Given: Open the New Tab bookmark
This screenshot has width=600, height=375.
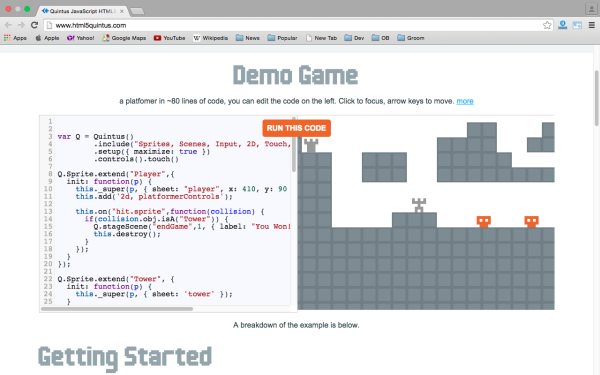Looking at the screenshot, I should (x=321, y=38).
